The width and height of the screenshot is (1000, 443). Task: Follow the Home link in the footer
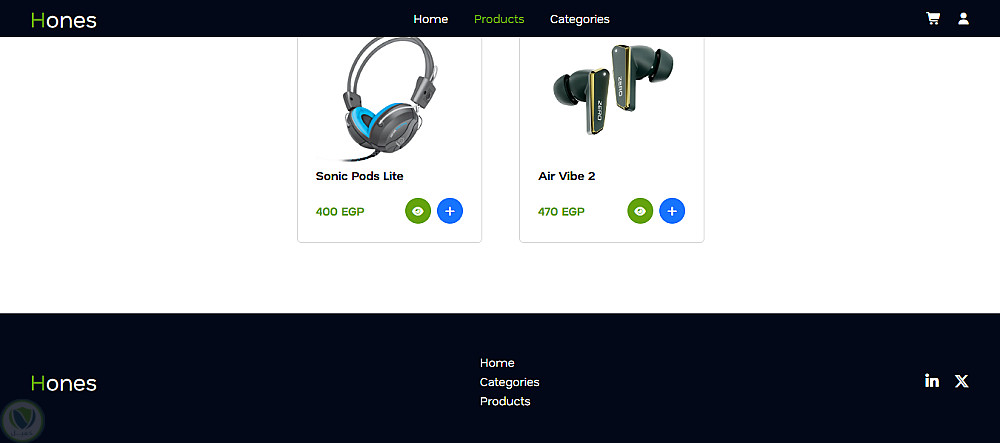[497, 363]
